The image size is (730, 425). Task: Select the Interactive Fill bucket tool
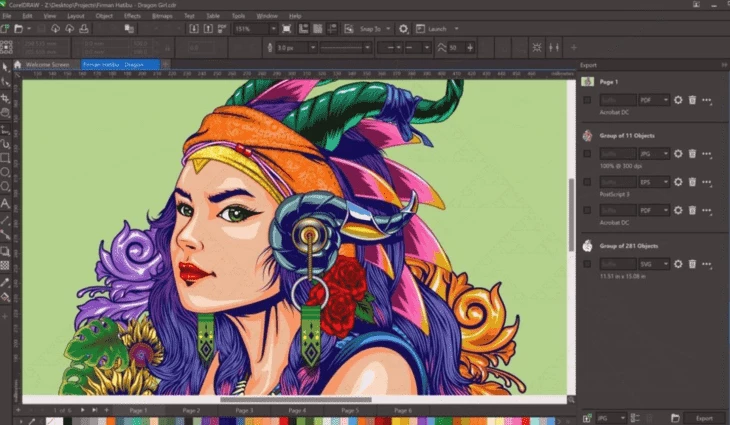tap(5, 297)
